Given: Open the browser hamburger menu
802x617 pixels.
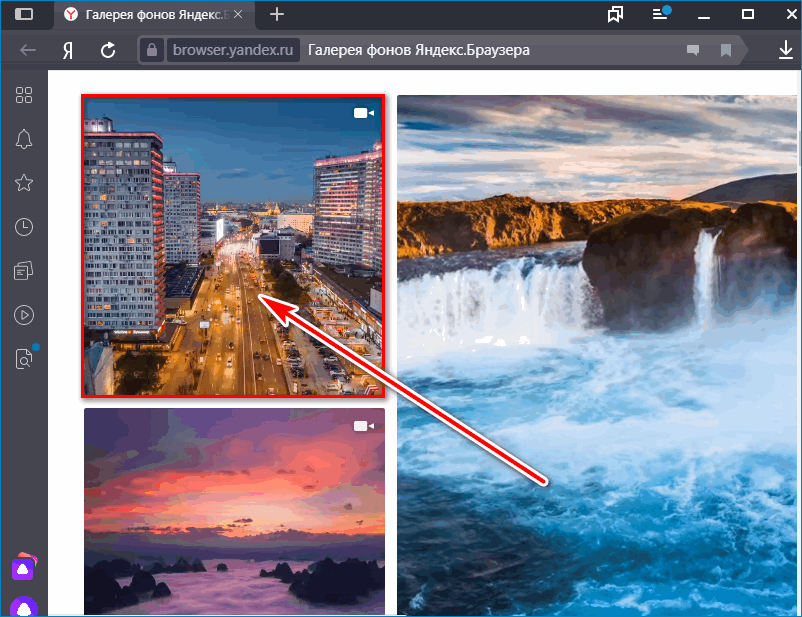Looking at the screenshot, I should click(660, 14).
